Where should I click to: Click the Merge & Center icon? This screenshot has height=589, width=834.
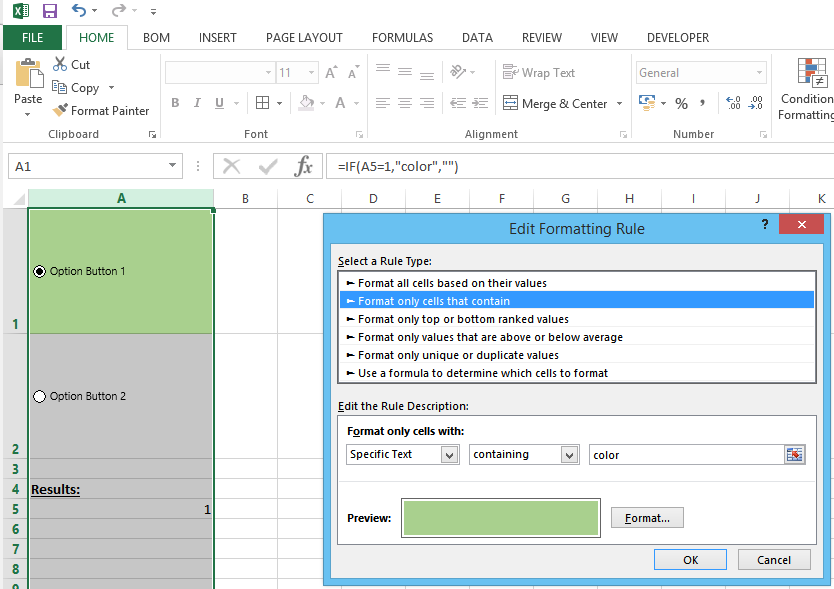tap(556, 103)
